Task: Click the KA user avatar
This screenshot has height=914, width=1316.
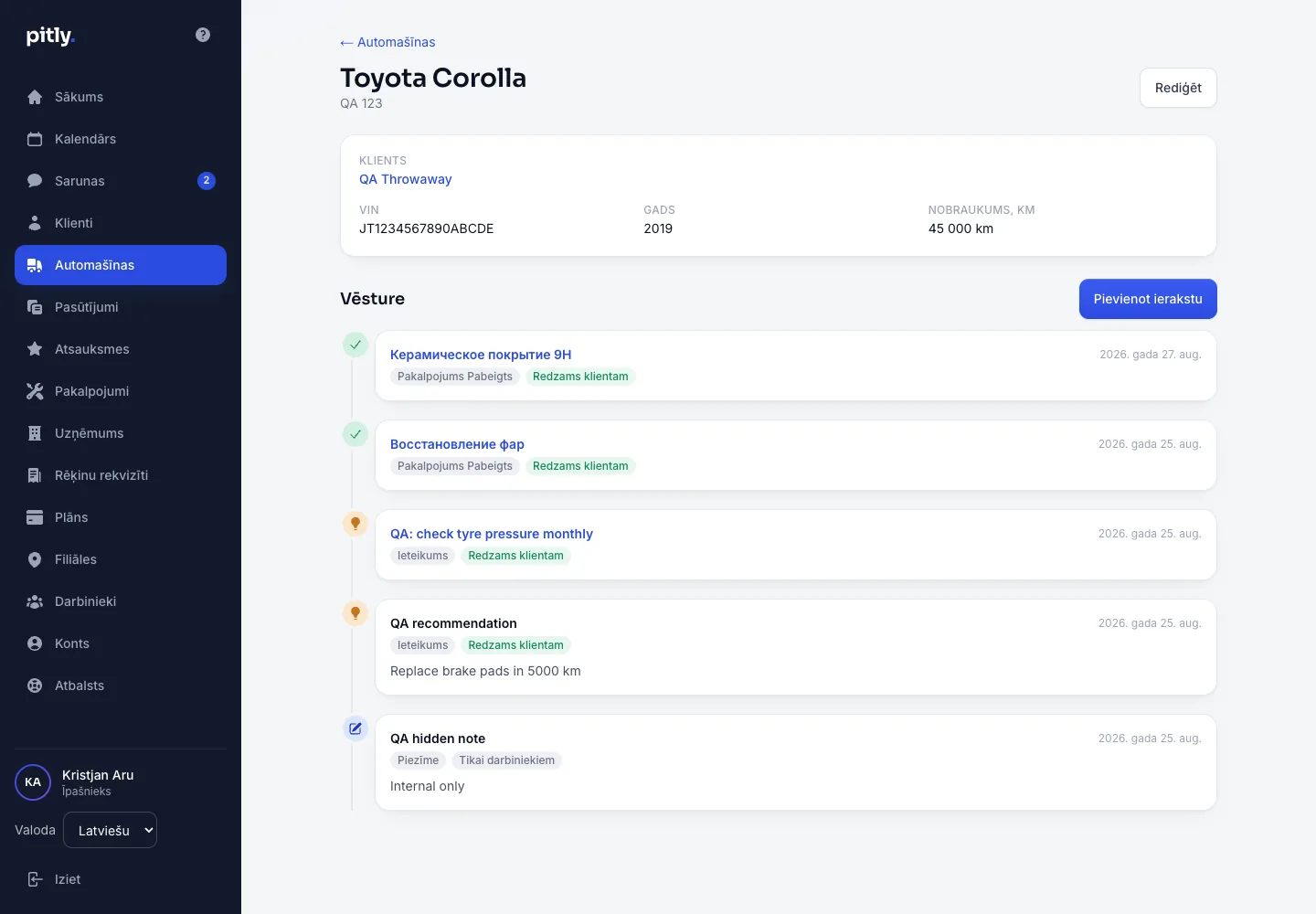Action: coord(33,782)
